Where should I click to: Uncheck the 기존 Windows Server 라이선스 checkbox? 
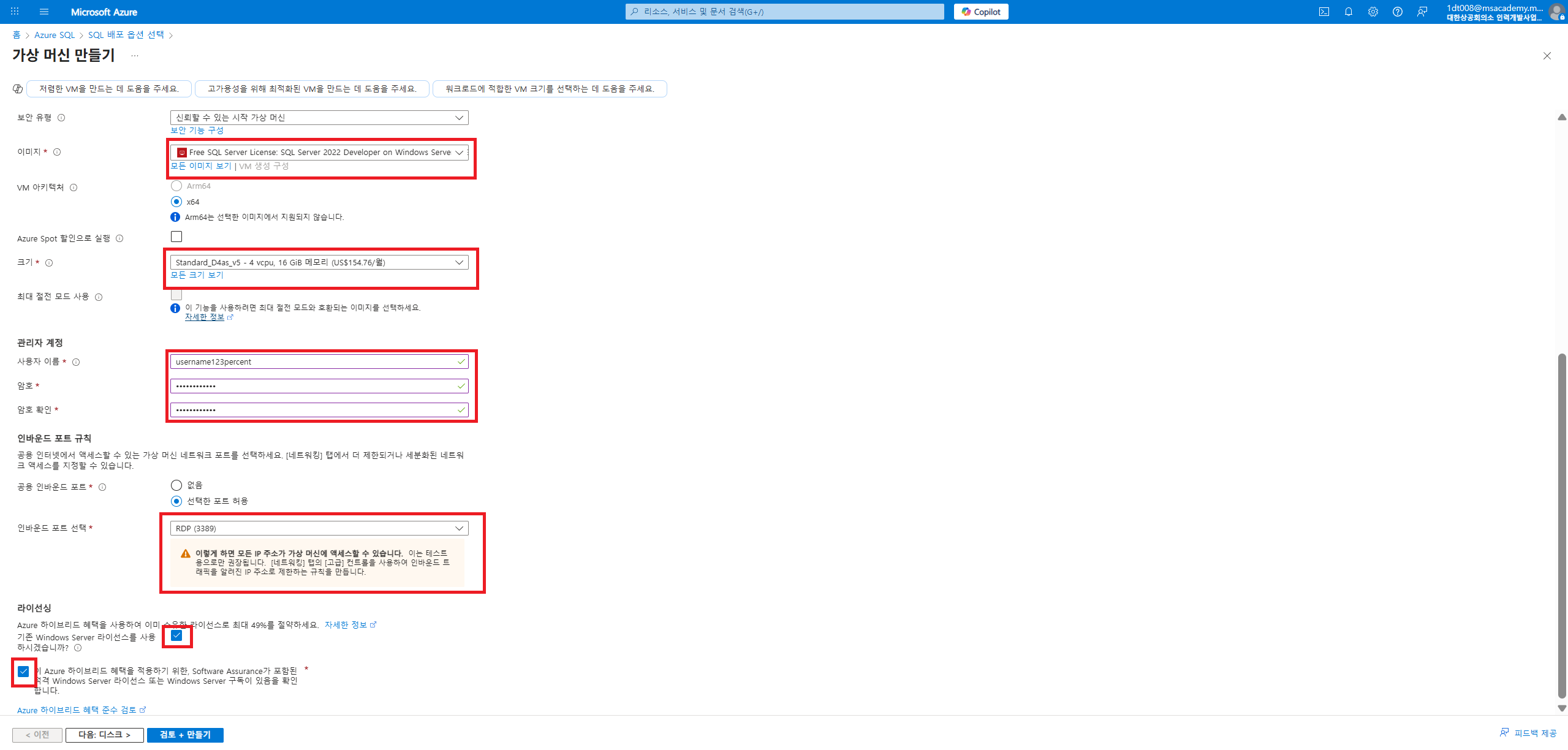click(x=176, y=635)
